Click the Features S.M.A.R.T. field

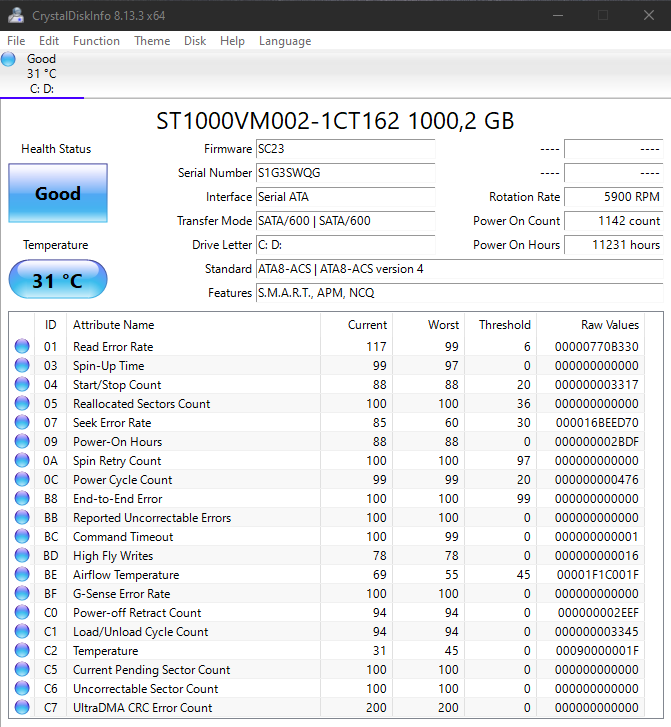460,293
